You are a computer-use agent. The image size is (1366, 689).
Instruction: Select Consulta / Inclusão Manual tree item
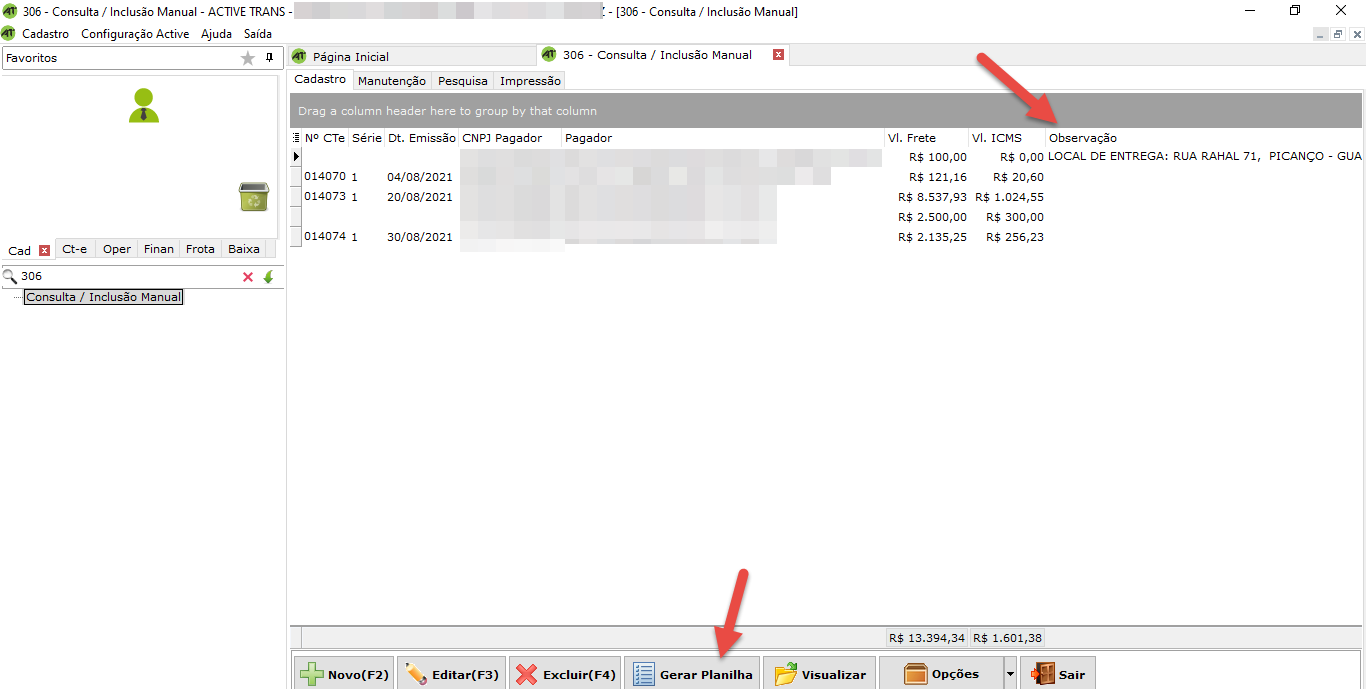click(x=104, y=297)
